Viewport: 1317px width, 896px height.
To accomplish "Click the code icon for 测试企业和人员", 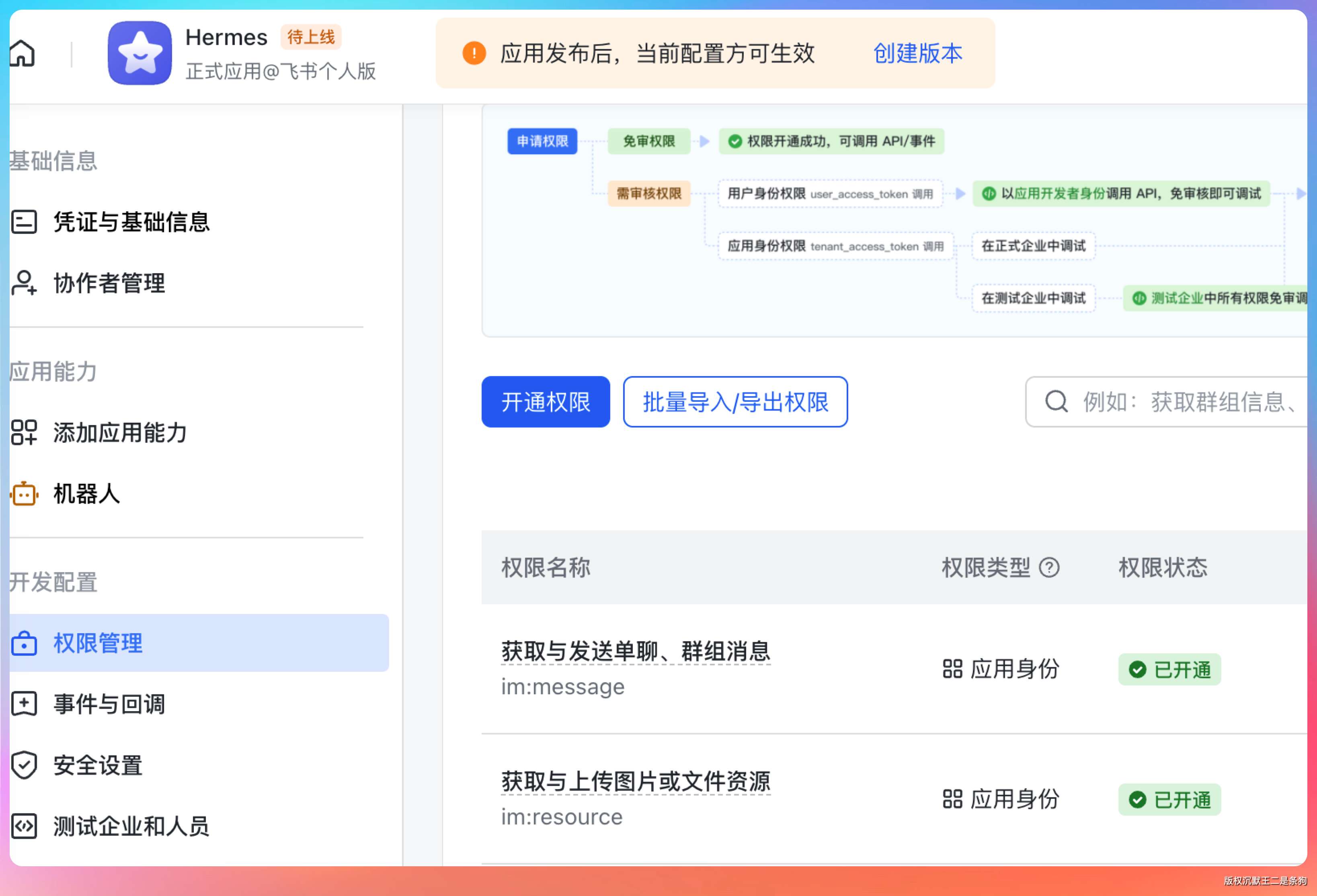I will [x=24, y=826].
